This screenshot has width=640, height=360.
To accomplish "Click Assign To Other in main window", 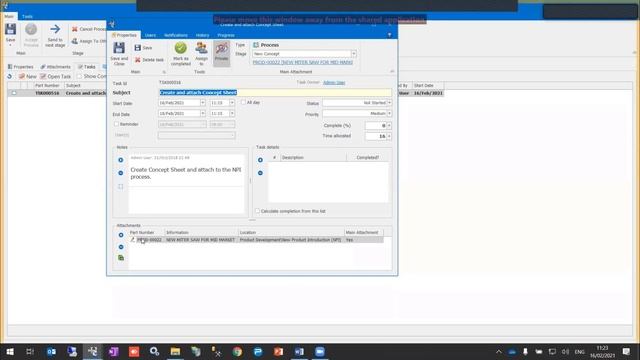I will point(89,41).
